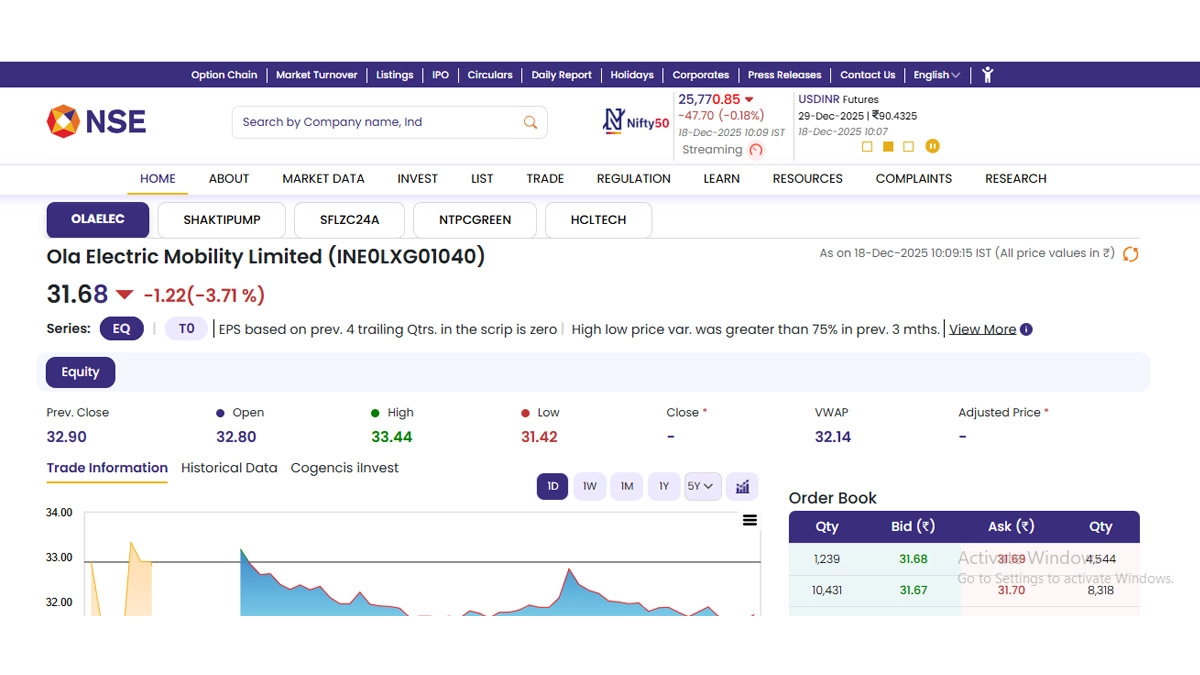Pause the futures ticker carousel

(932, 146)
